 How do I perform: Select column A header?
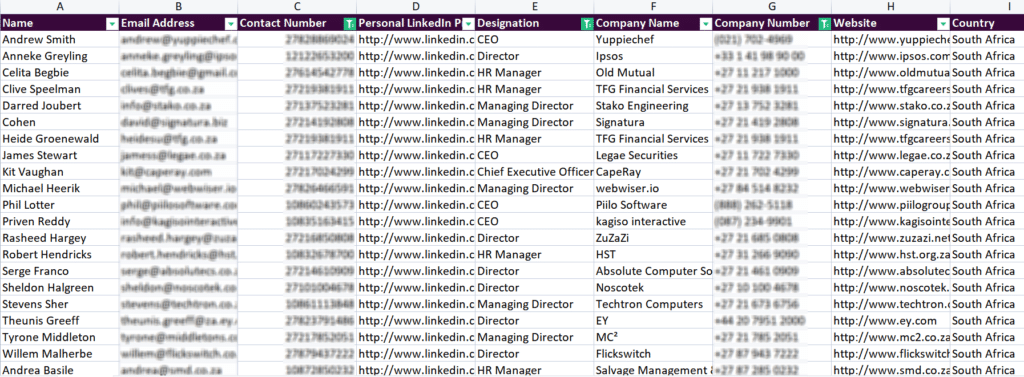60,7
